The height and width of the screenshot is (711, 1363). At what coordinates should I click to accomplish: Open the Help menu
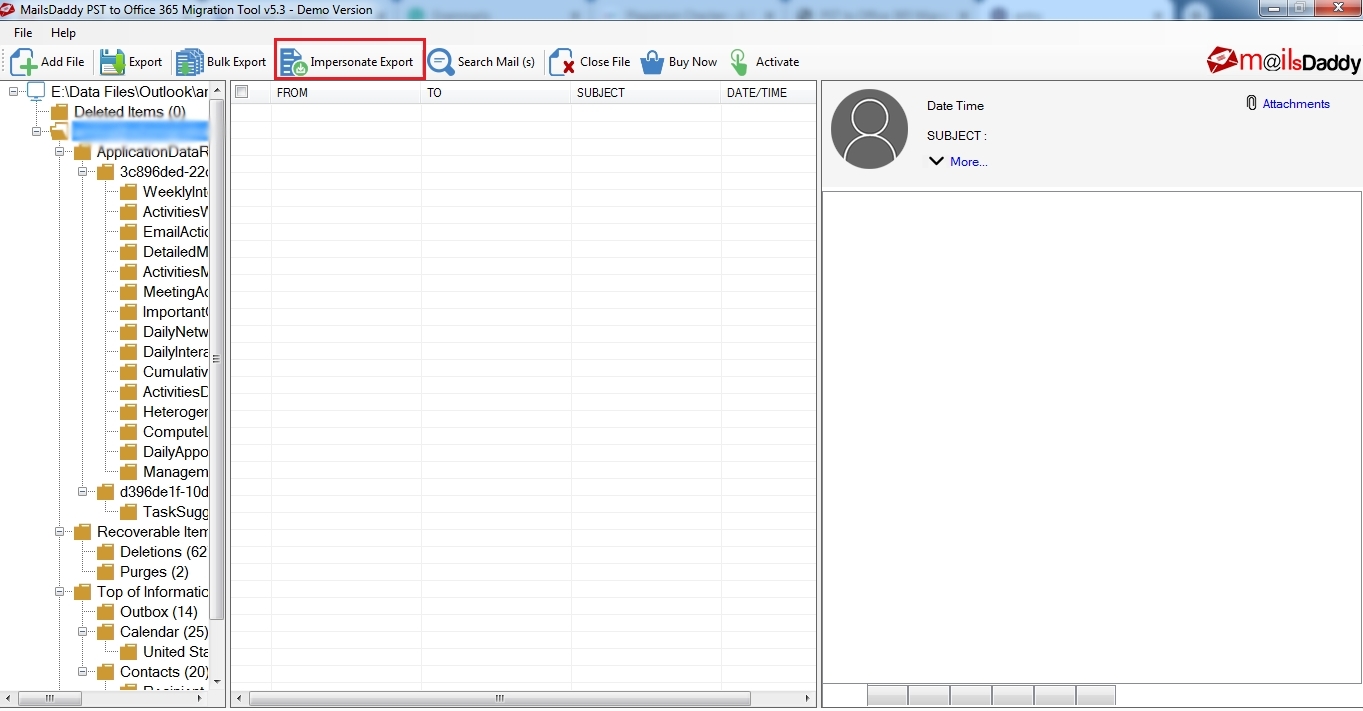(63, 33)
